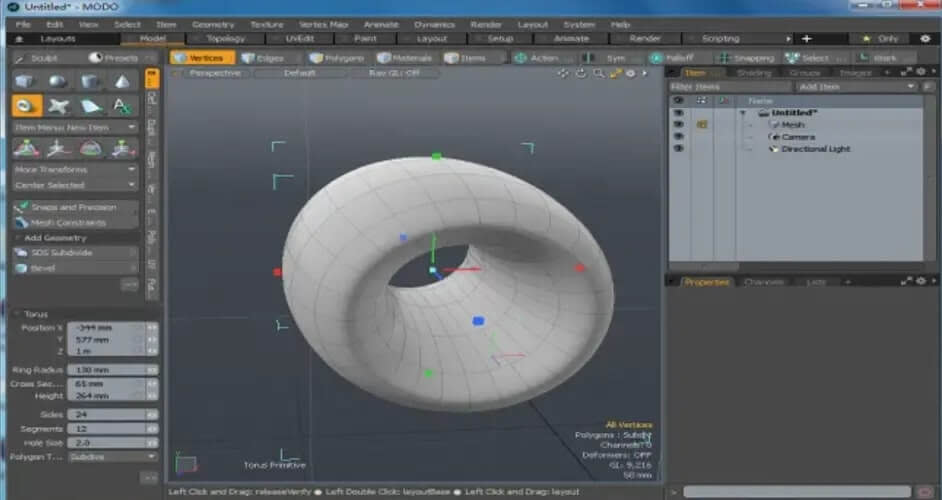The width and height of the screenshot is (942, 500).
Task: Toggle Snapping in the toolbar
Action: (x=747, y=58)
